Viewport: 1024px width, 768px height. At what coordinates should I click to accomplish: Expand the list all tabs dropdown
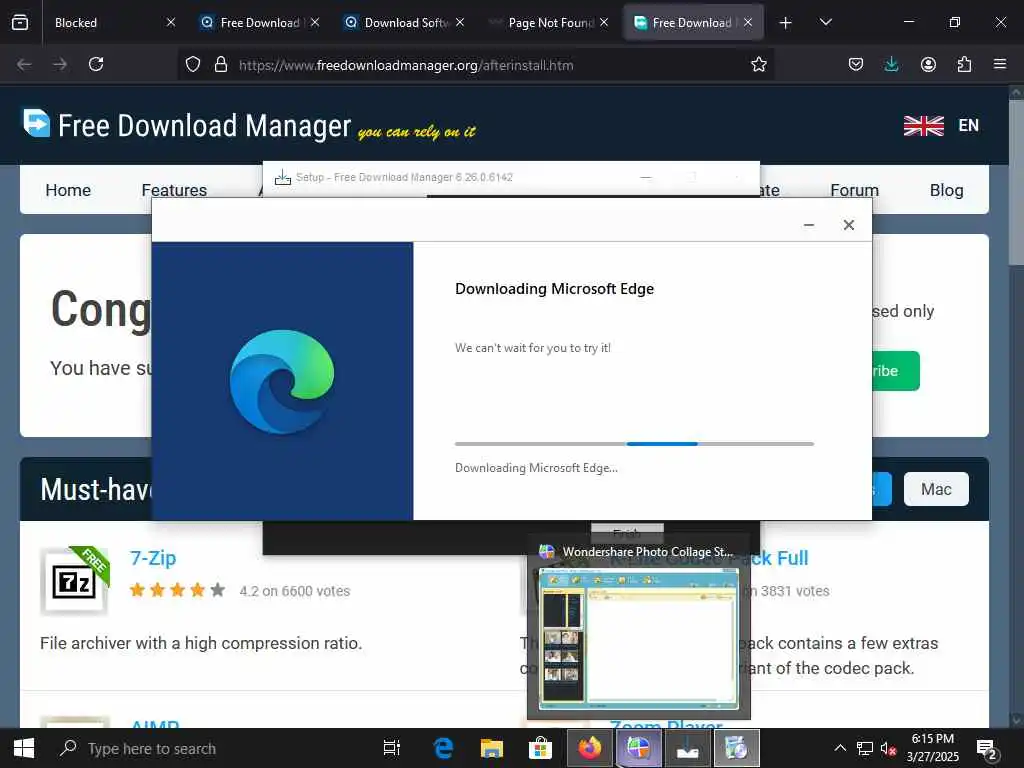coord(825,22)
